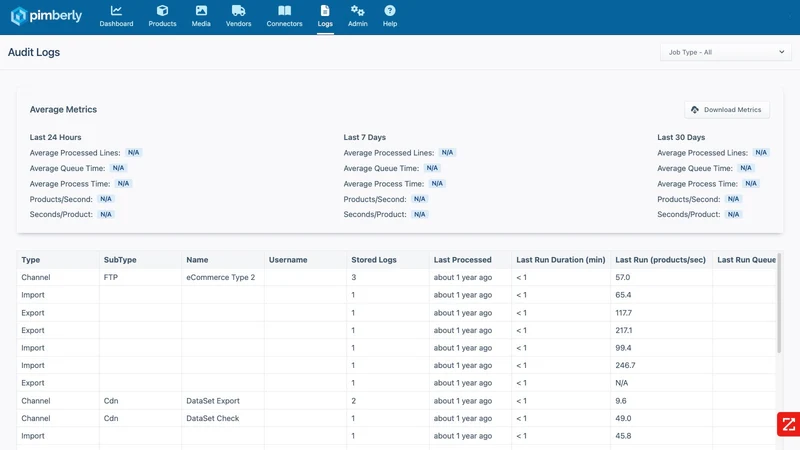Click the 246.7 products/sec value
800x450 pixels.
[x=626, y=365]
